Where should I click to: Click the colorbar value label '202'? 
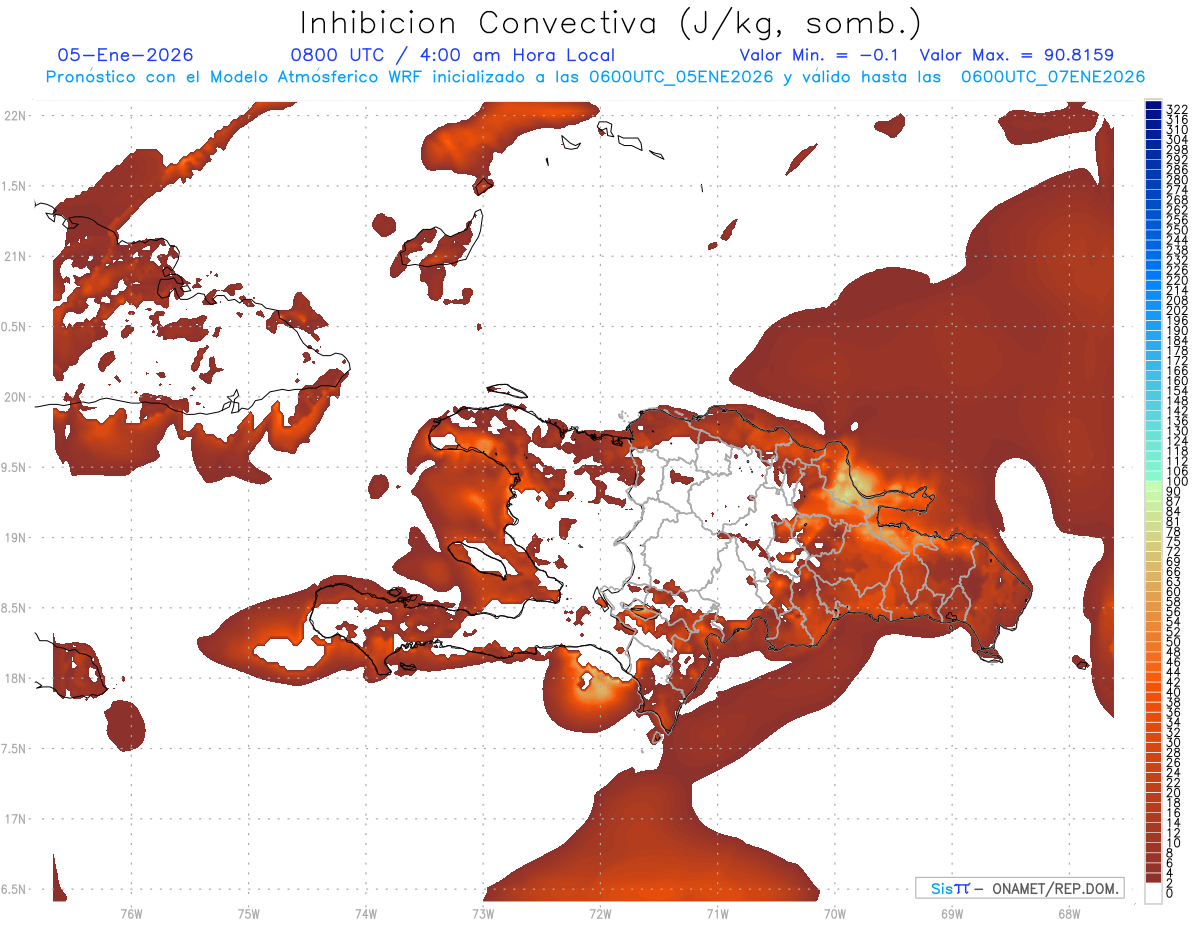(x=1177, y=310)
